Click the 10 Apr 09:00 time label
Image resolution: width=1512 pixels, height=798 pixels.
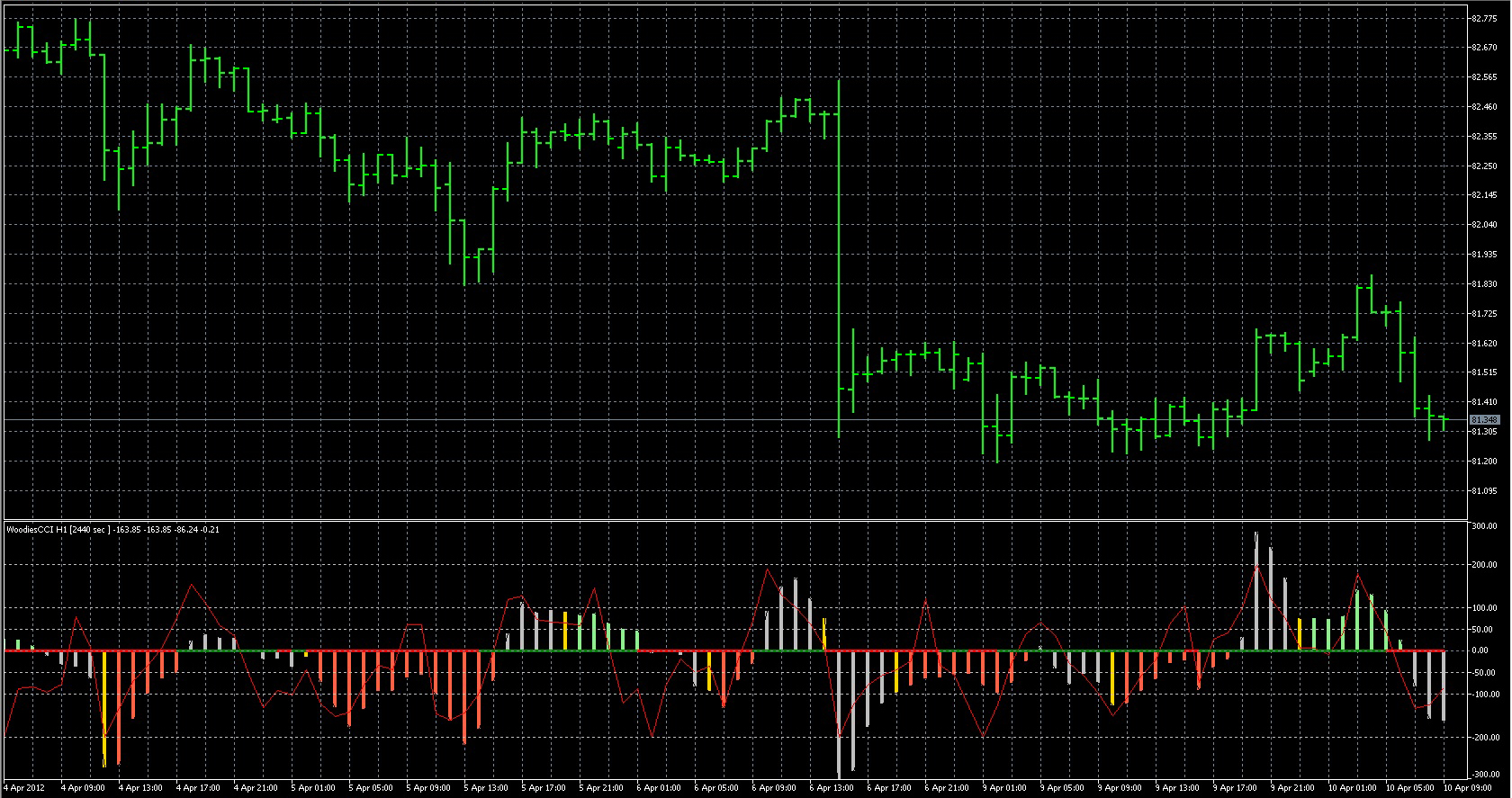pos(1468,788)
